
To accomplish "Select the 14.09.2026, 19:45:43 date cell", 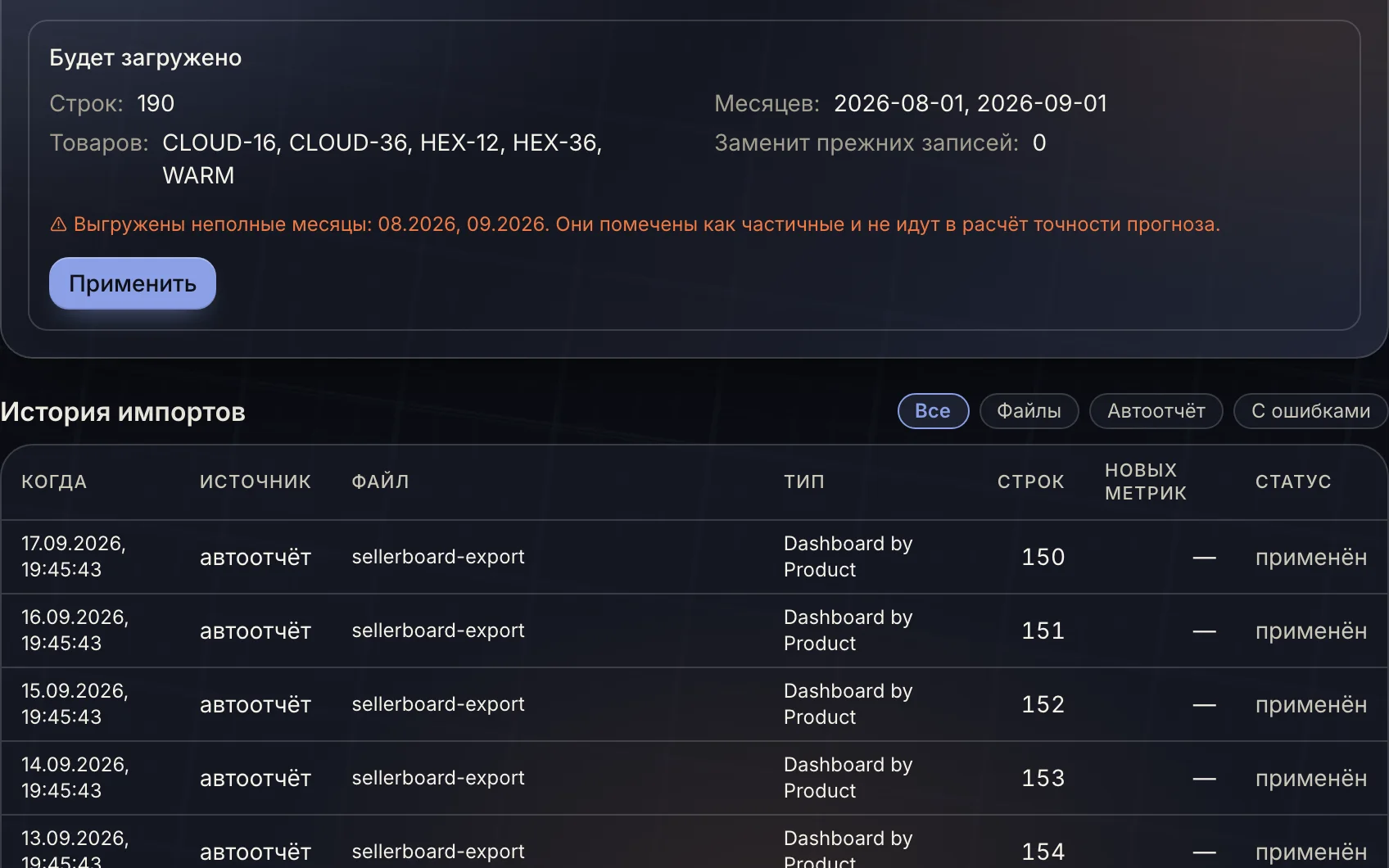I will (x=75, y=778).
